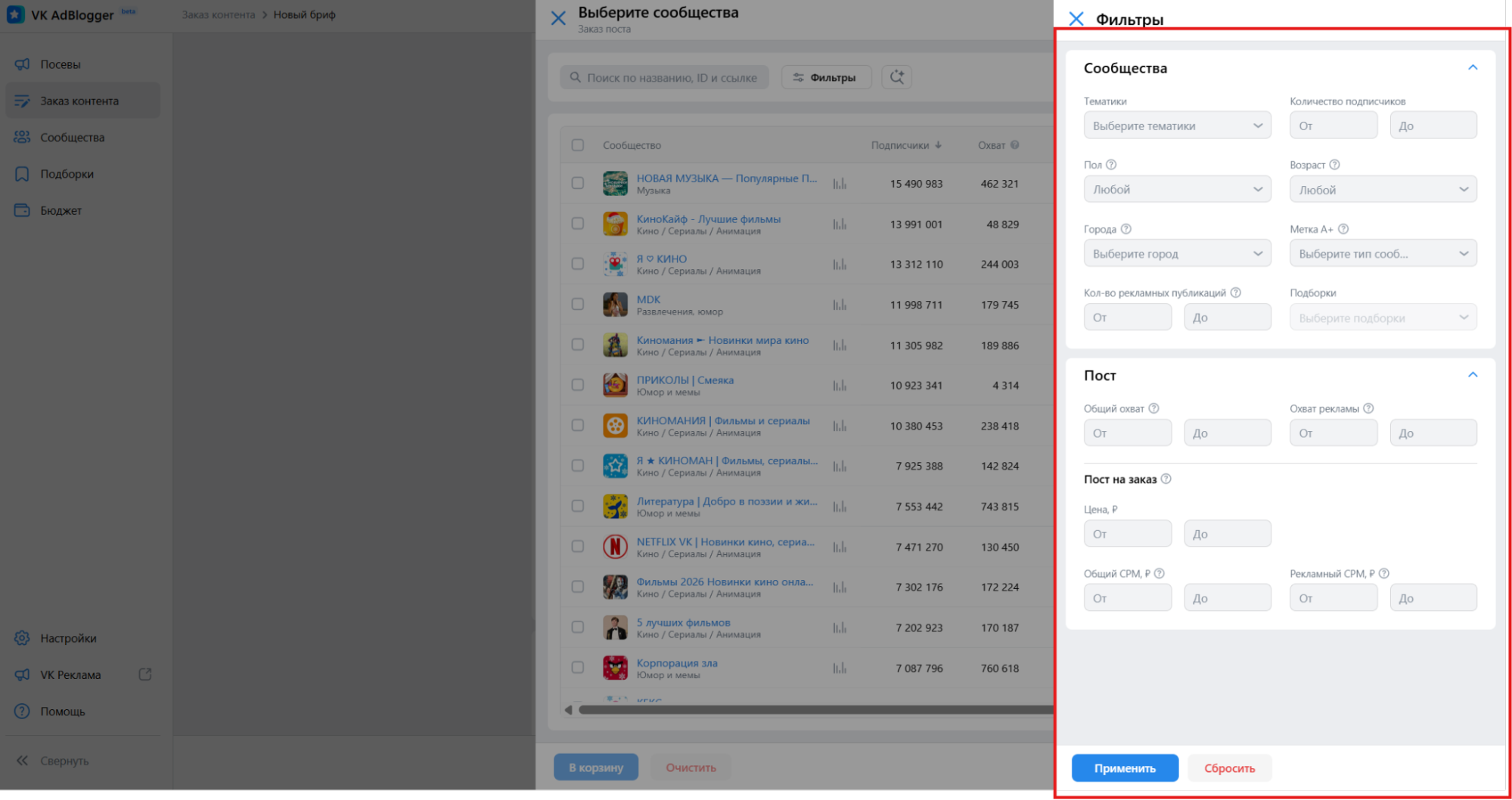This screenshot has height=800, width=1512.
Task: Collapse the Пост filter section
Action: point(1472,375)
